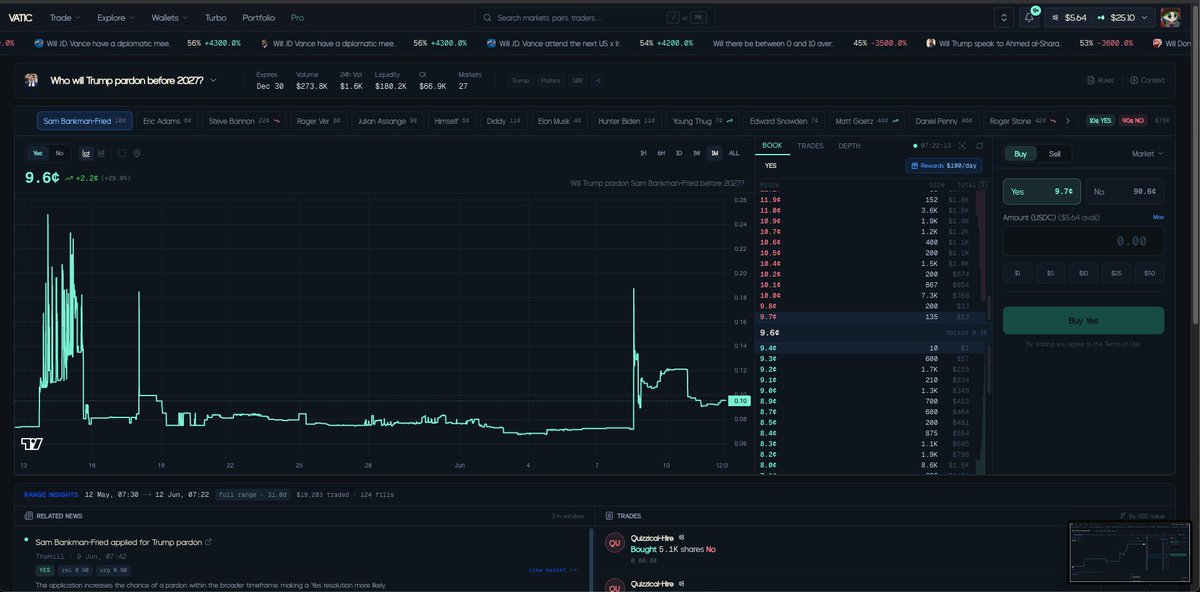
Task: Click the location pin icon in chart toolbar
Action: point(137,153)
